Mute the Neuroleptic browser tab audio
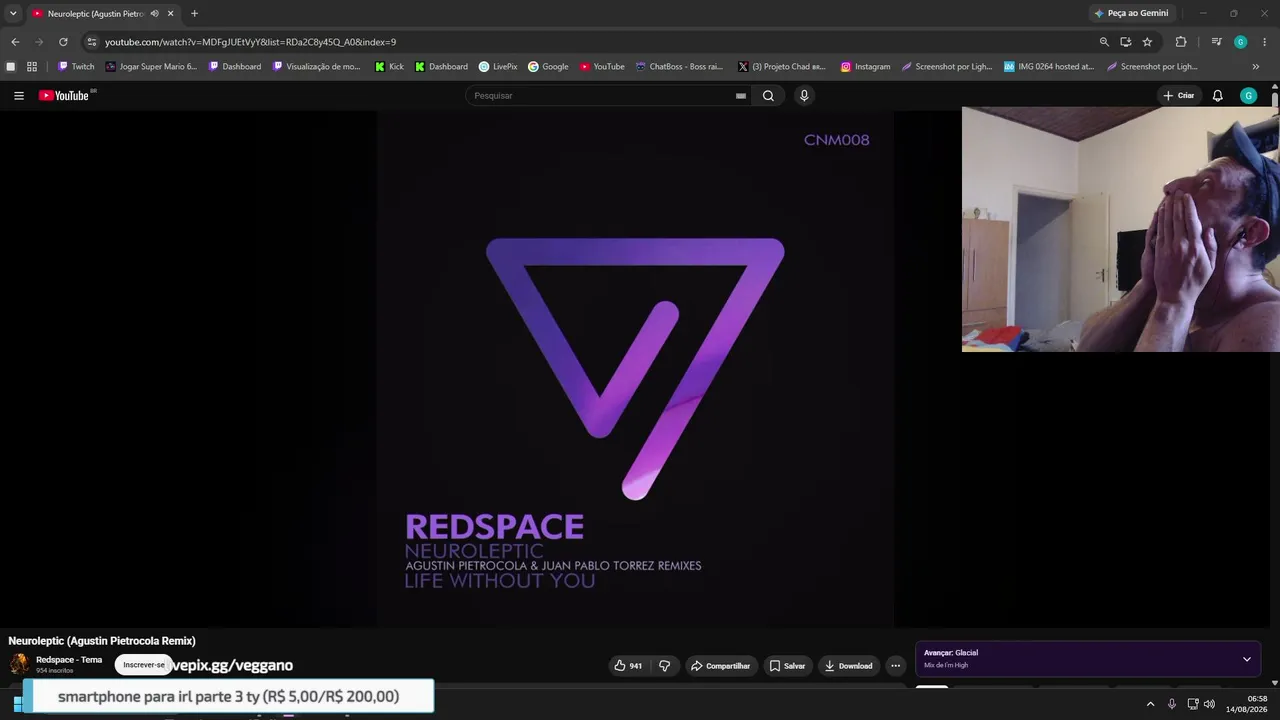Screen dimensions: 1280x720 coord(154,14)
